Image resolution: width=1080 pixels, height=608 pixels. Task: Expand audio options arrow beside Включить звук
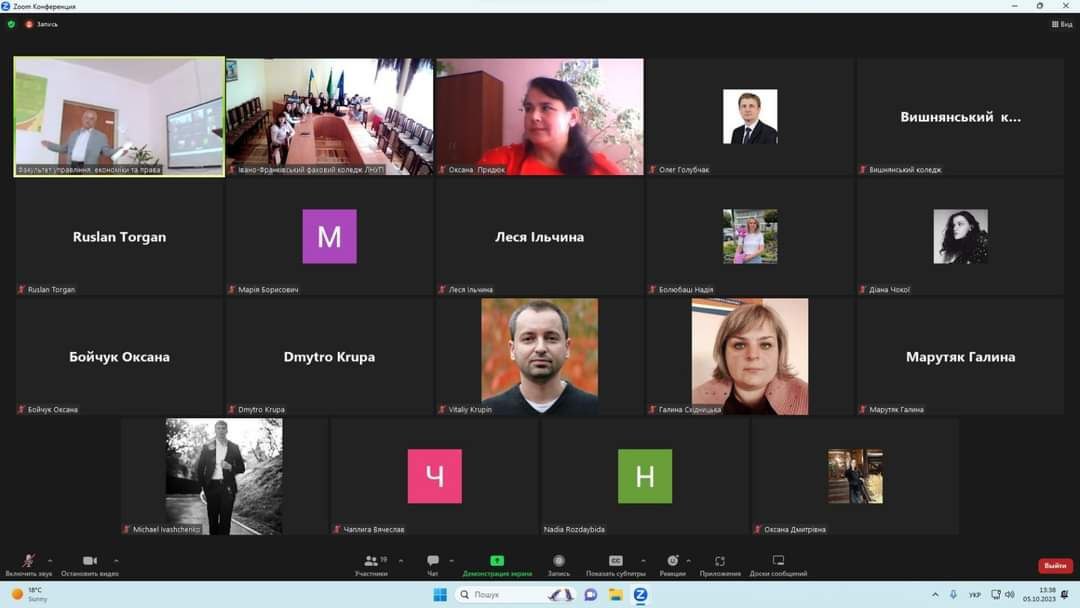pyautogui.click(x=50, y=560)
